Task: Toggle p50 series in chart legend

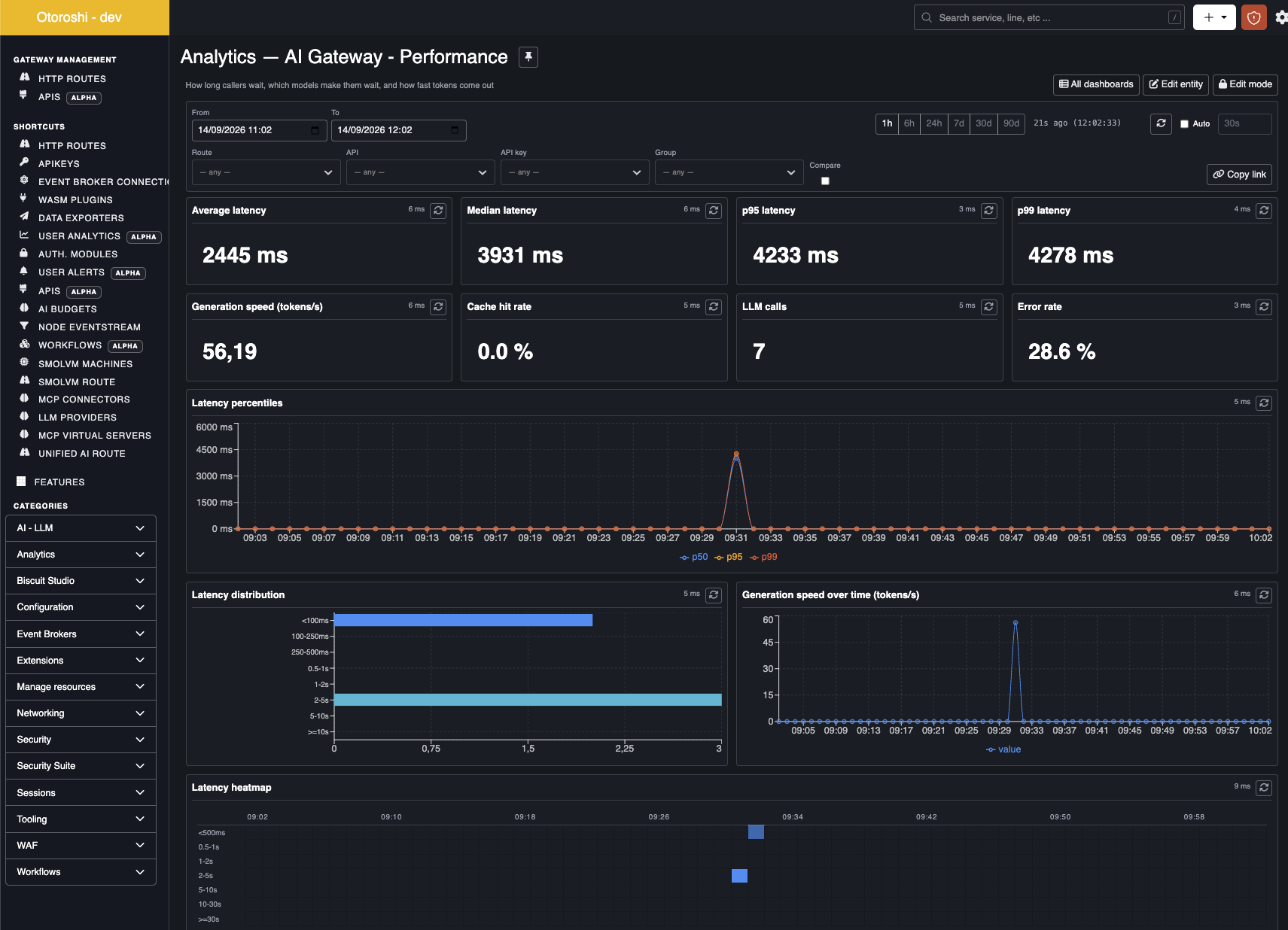Action: tap(693, 558)
